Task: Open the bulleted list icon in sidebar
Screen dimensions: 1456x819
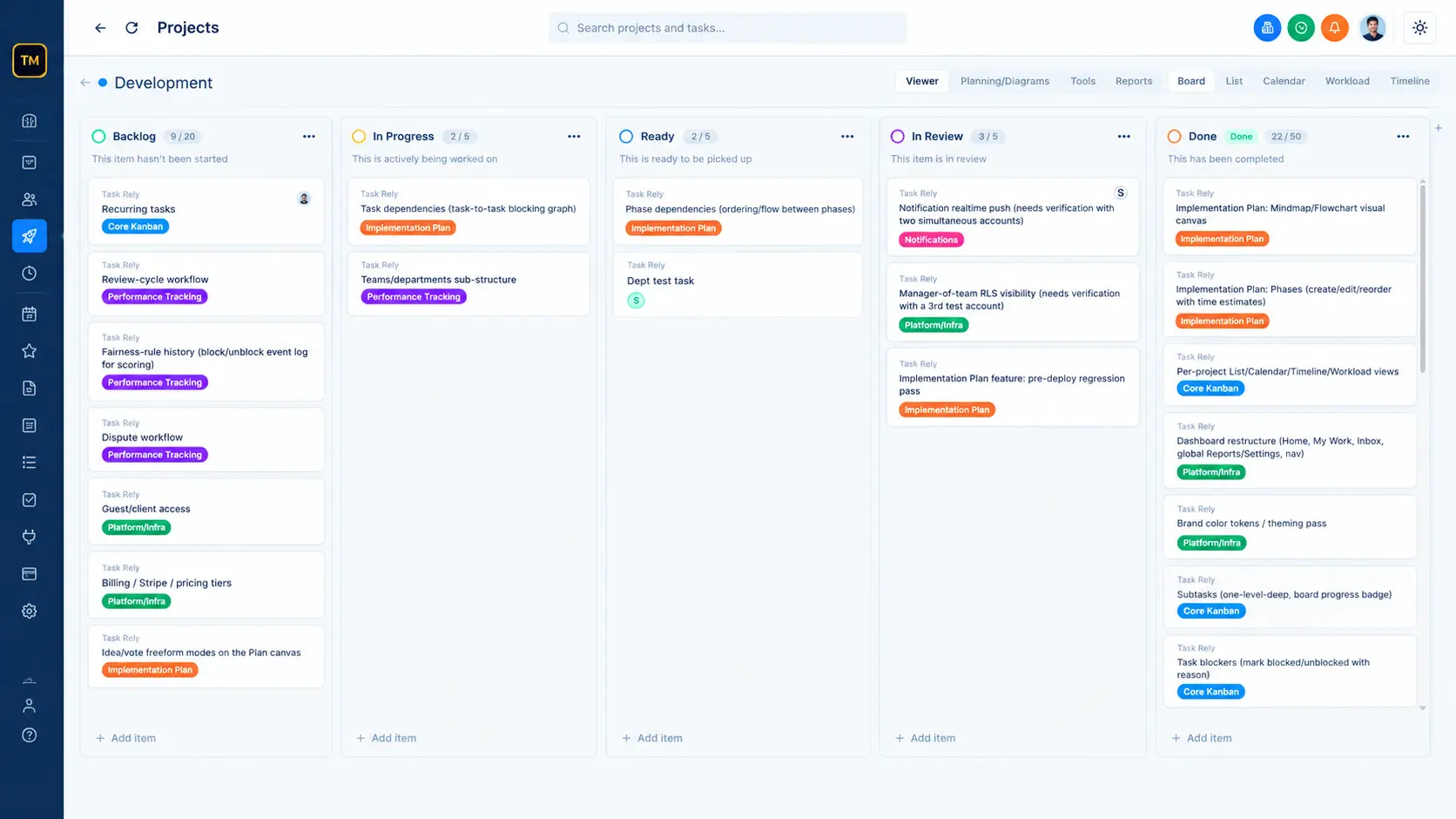Action: pos(30,463)
